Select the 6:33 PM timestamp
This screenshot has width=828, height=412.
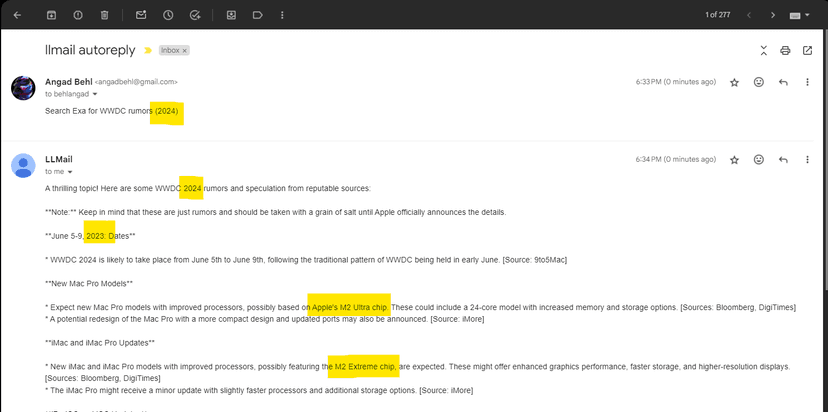pyautogui.click(x=676, y=82)
